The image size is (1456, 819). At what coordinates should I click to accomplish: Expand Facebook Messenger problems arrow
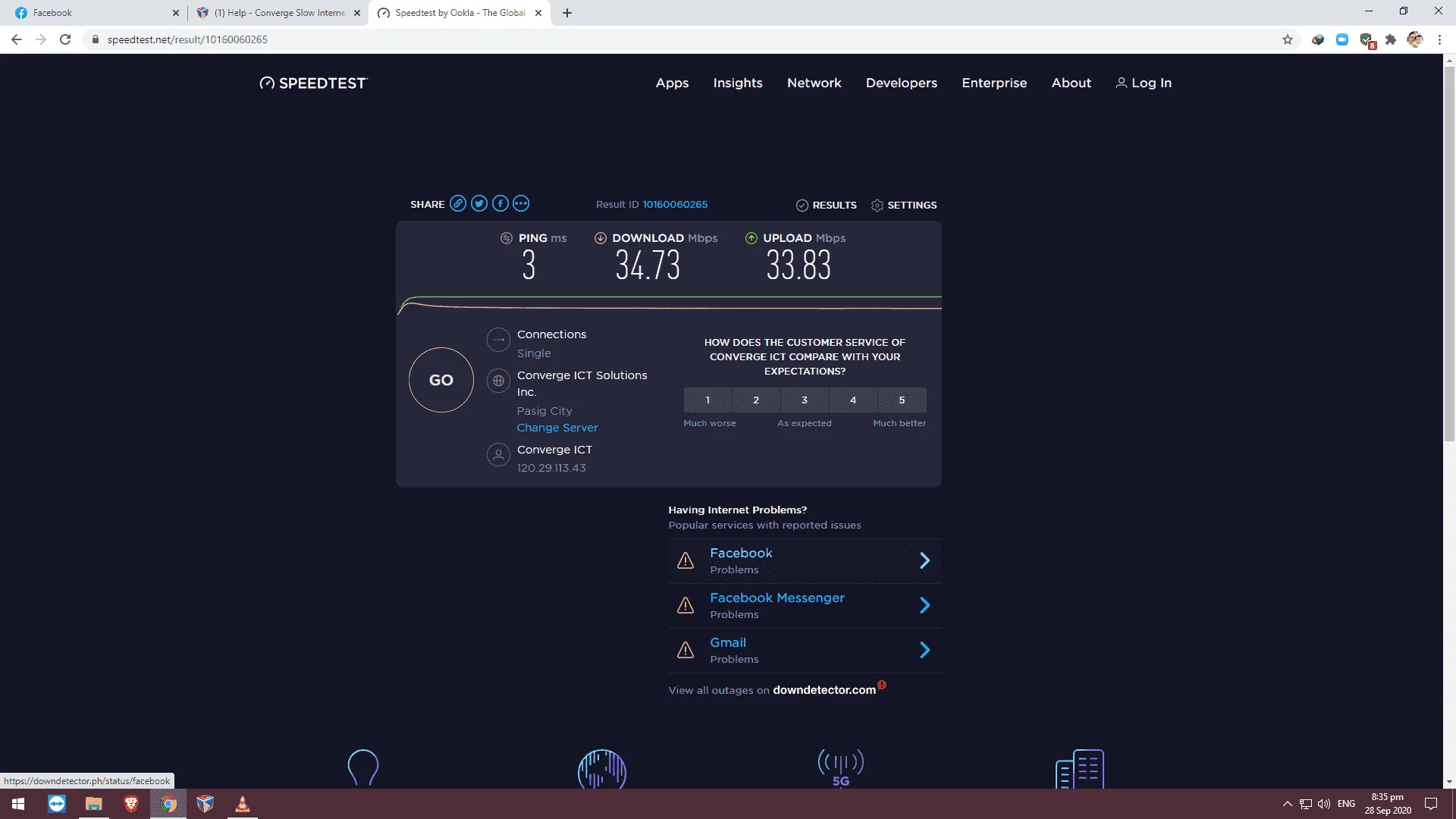pyautogui.click(x=925, y=605)
